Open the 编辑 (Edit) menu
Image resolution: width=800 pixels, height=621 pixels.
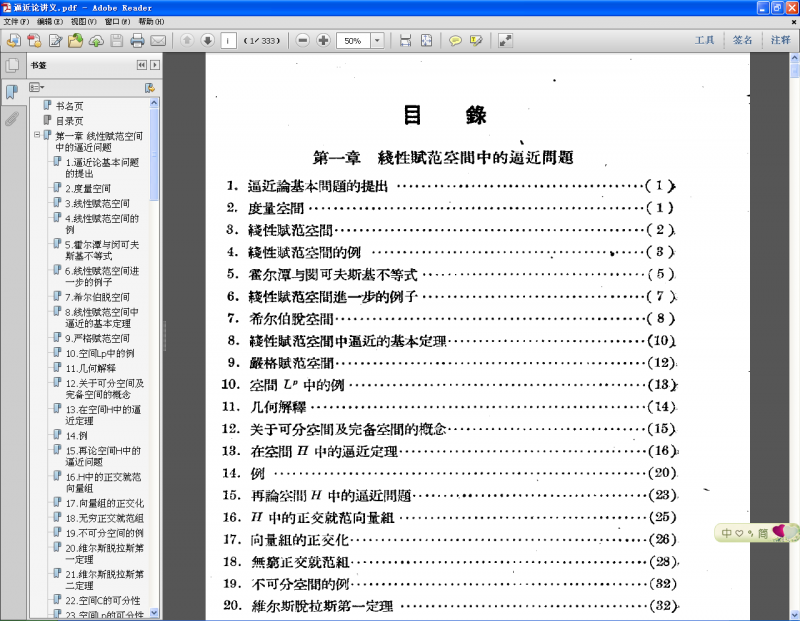pos(50,21)
